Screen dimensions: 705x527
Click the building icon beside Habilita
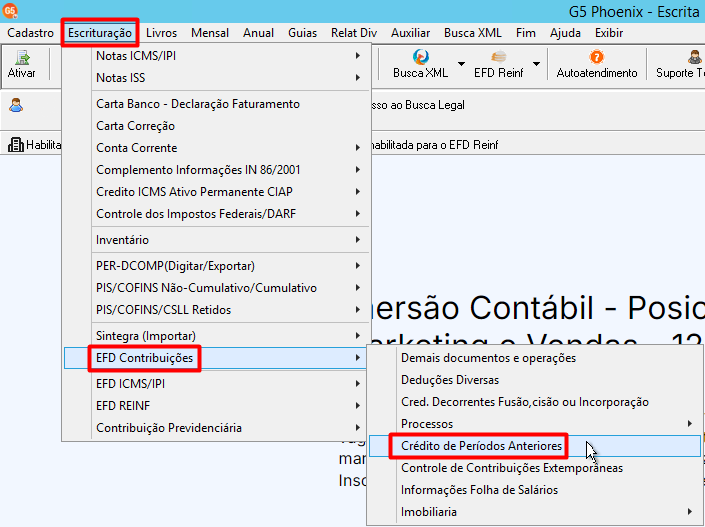pyautogui.click(x=16, y=144)
